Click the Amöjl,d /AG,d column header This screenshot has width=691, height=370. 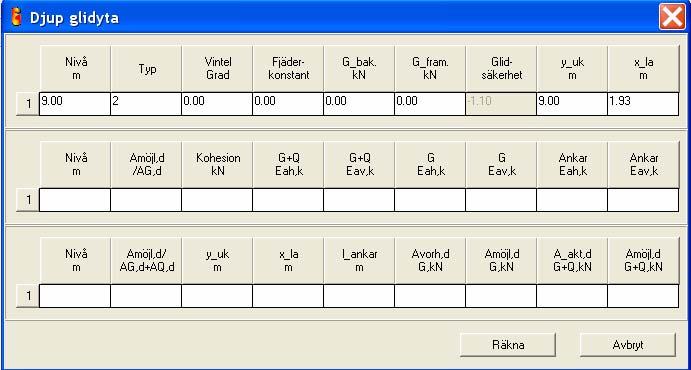point(146,165)
